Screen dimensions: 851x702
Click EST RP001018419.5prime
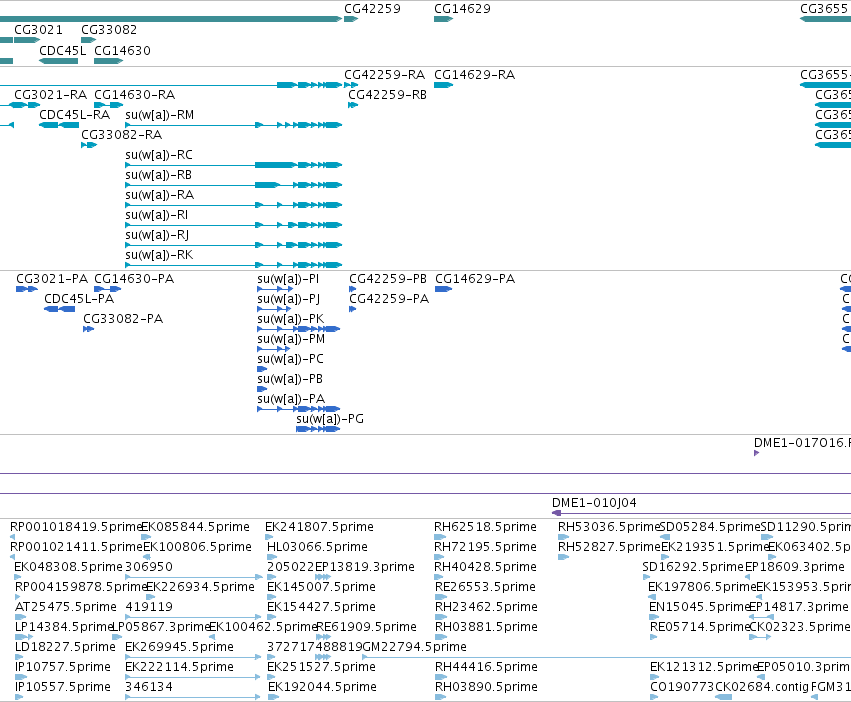click(75, 527)
